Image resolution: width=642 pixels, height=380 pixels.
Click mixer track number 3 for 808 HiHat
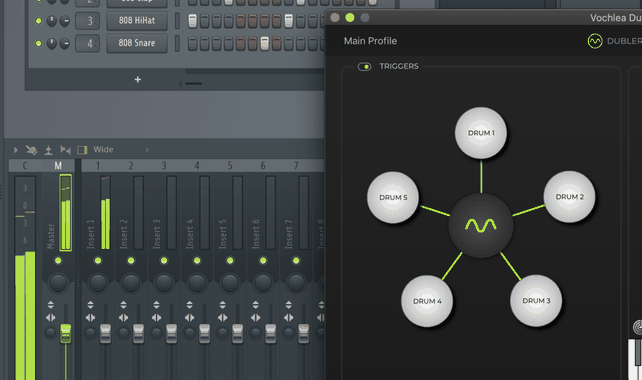tap(88, 20)
